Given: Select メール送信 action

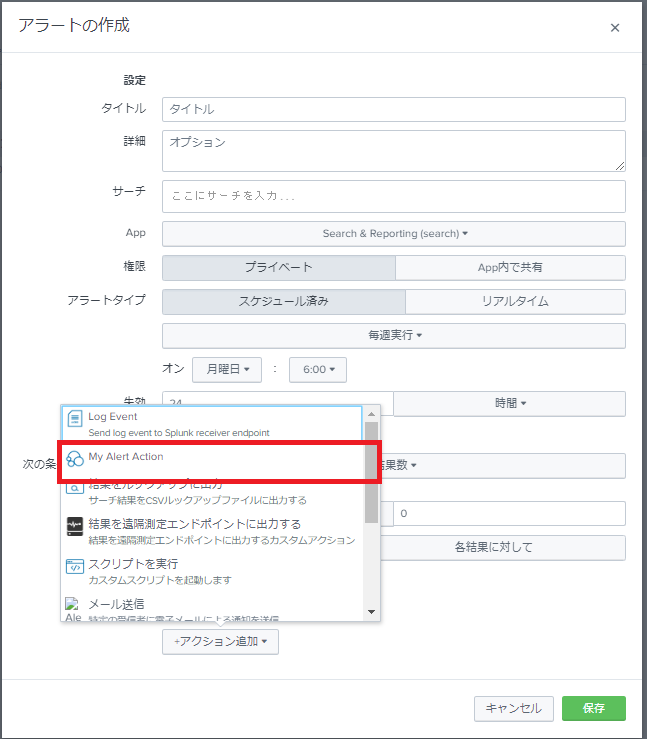Looking at the screenshot, I should point(212,608).
